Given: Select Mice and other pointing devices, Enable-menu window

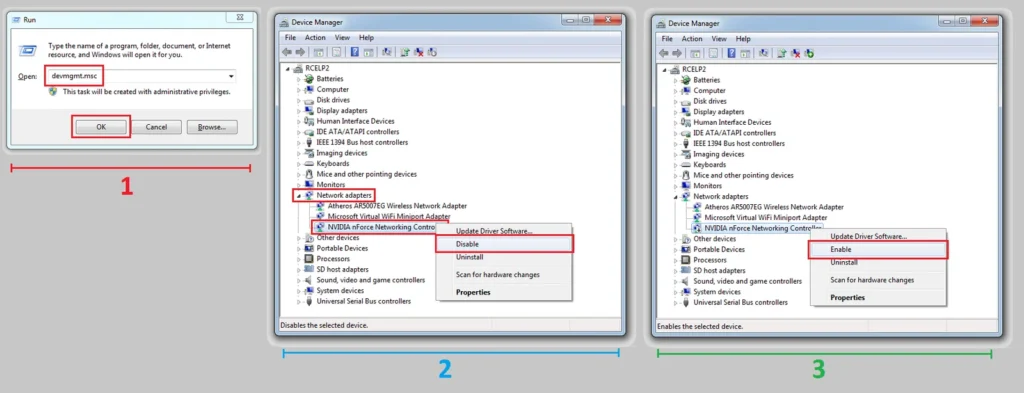Looking at the screenshot, I should coord(743,175).
